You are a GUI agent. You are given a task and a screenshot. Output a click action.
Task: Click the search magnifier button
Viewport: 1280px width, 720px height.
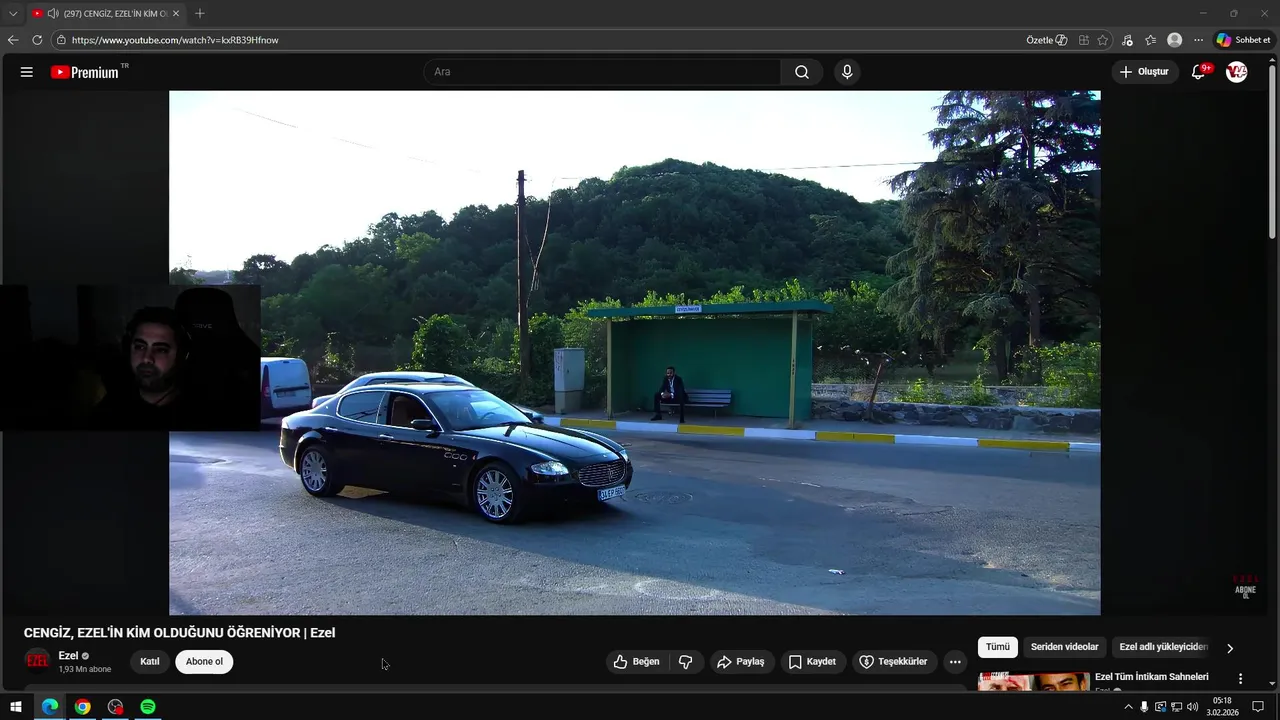point(802,72)
